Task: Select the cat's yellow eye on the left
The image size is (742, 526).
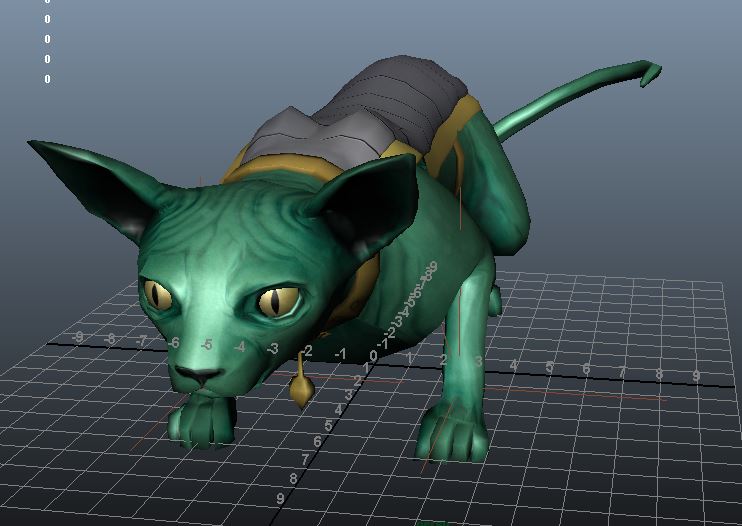Action: click(x=159, y=294)
